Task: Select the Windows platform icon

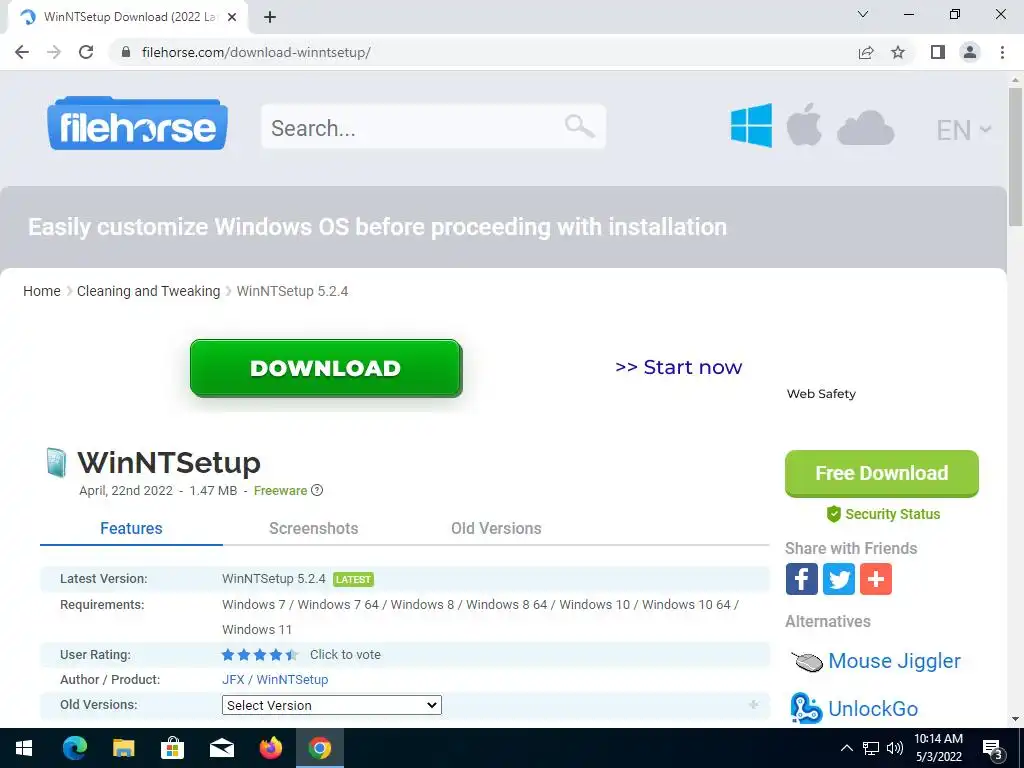Action: 751,125
